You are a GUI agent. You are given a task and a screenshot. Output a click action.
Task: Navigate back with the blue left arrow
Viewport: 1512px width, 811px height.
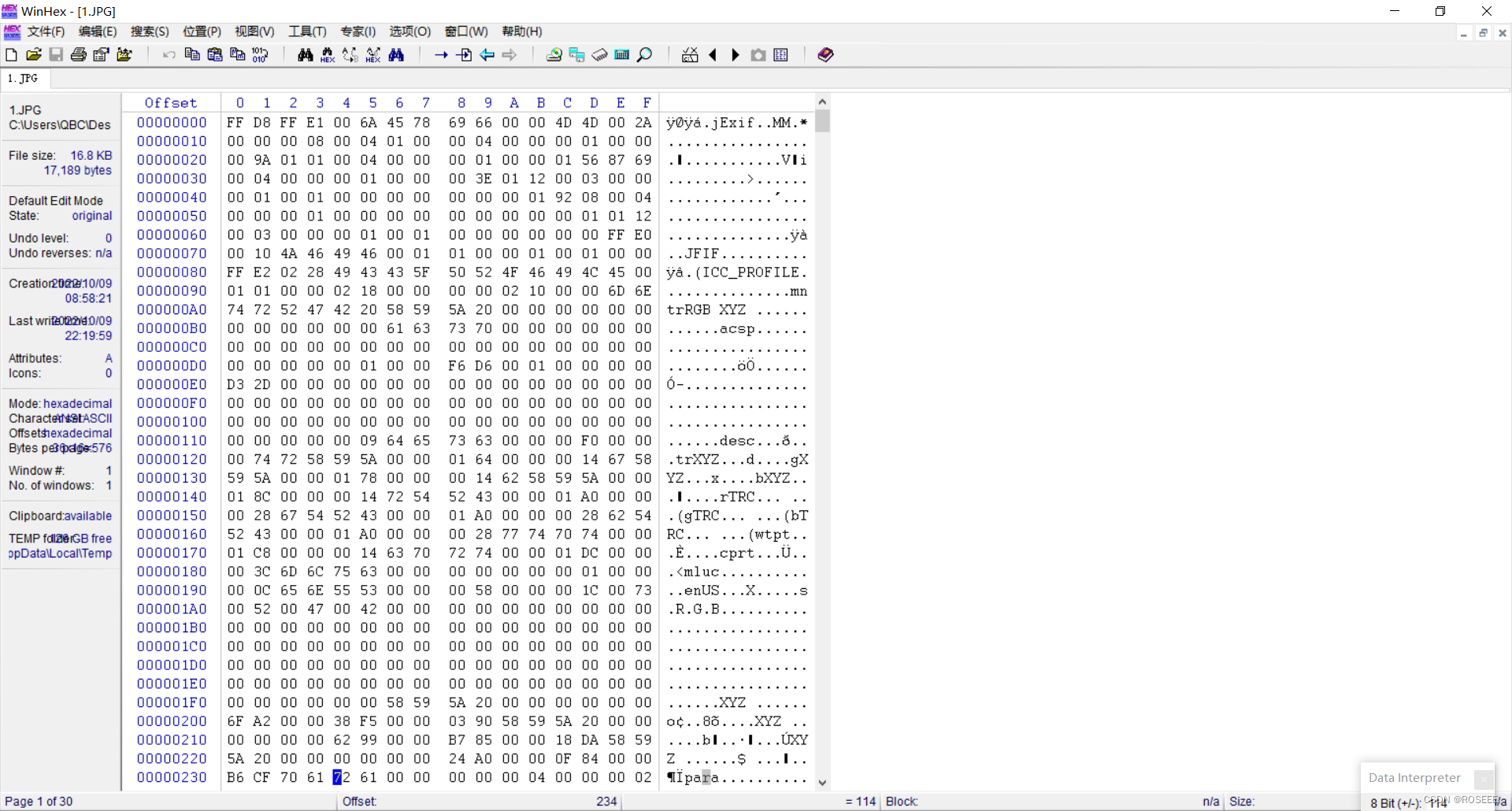(487, 54)
